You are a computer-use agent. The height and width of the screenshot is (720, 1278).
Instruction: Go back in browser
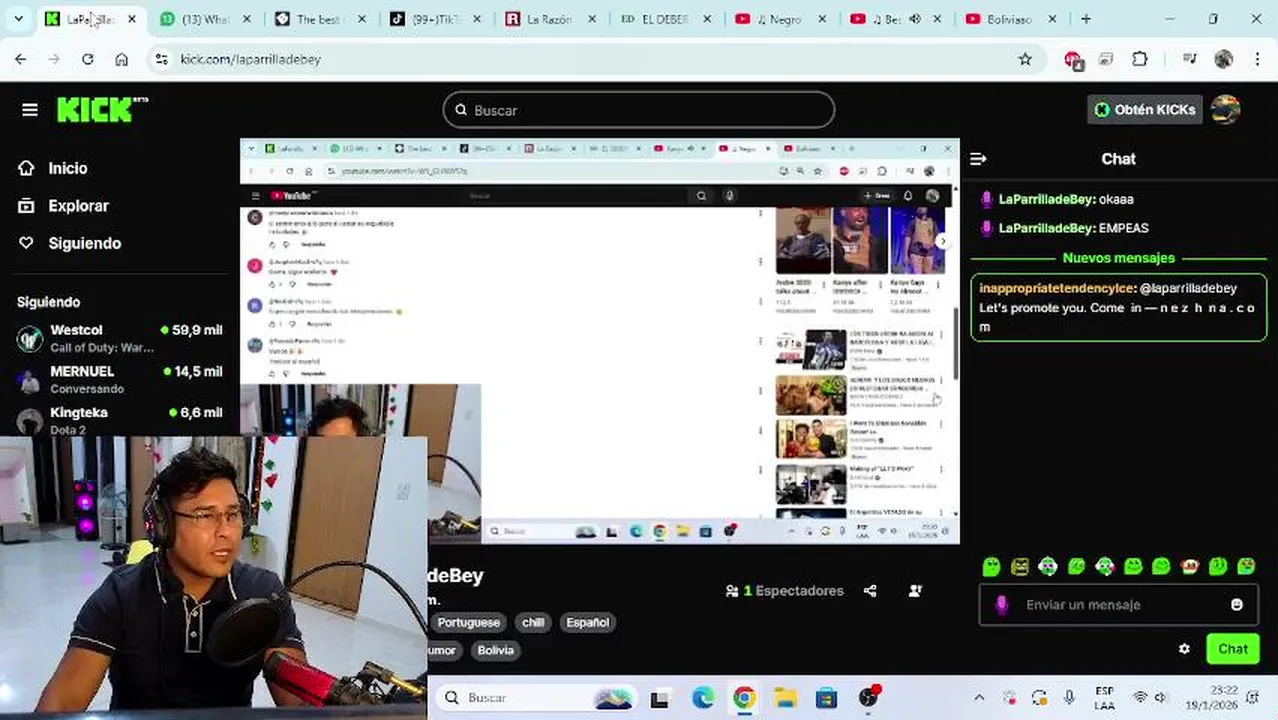point(21,59)
